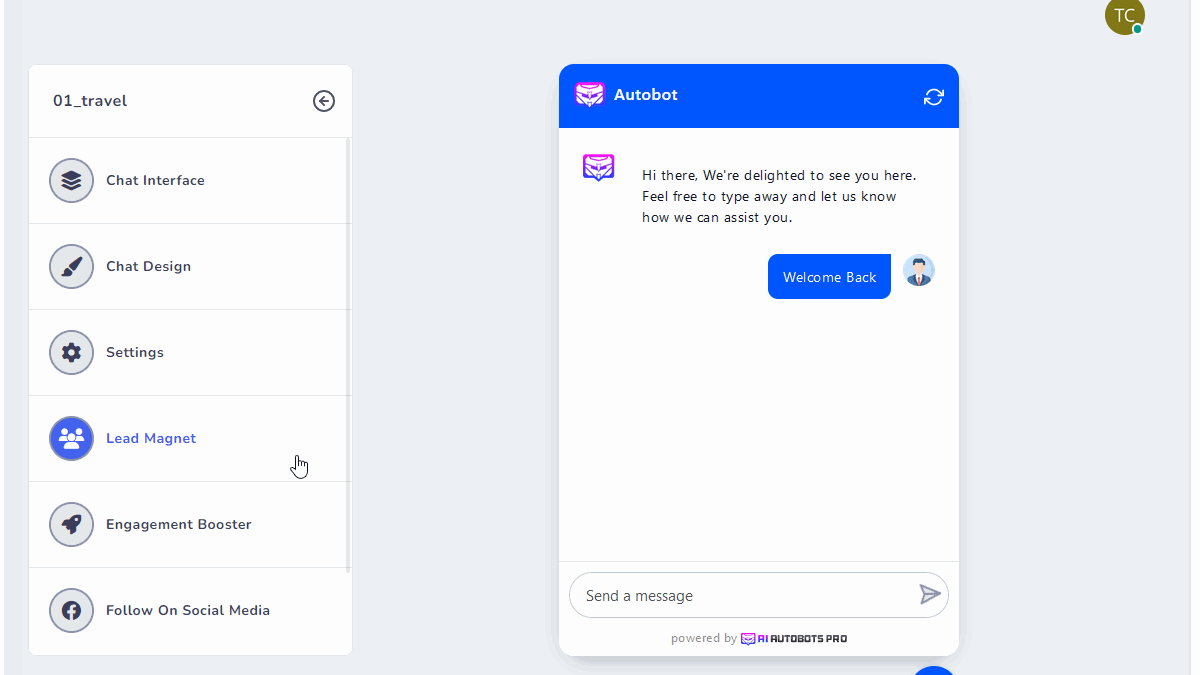Click the Settings gear icon
1200x675 pixels.
coord(71,353)
